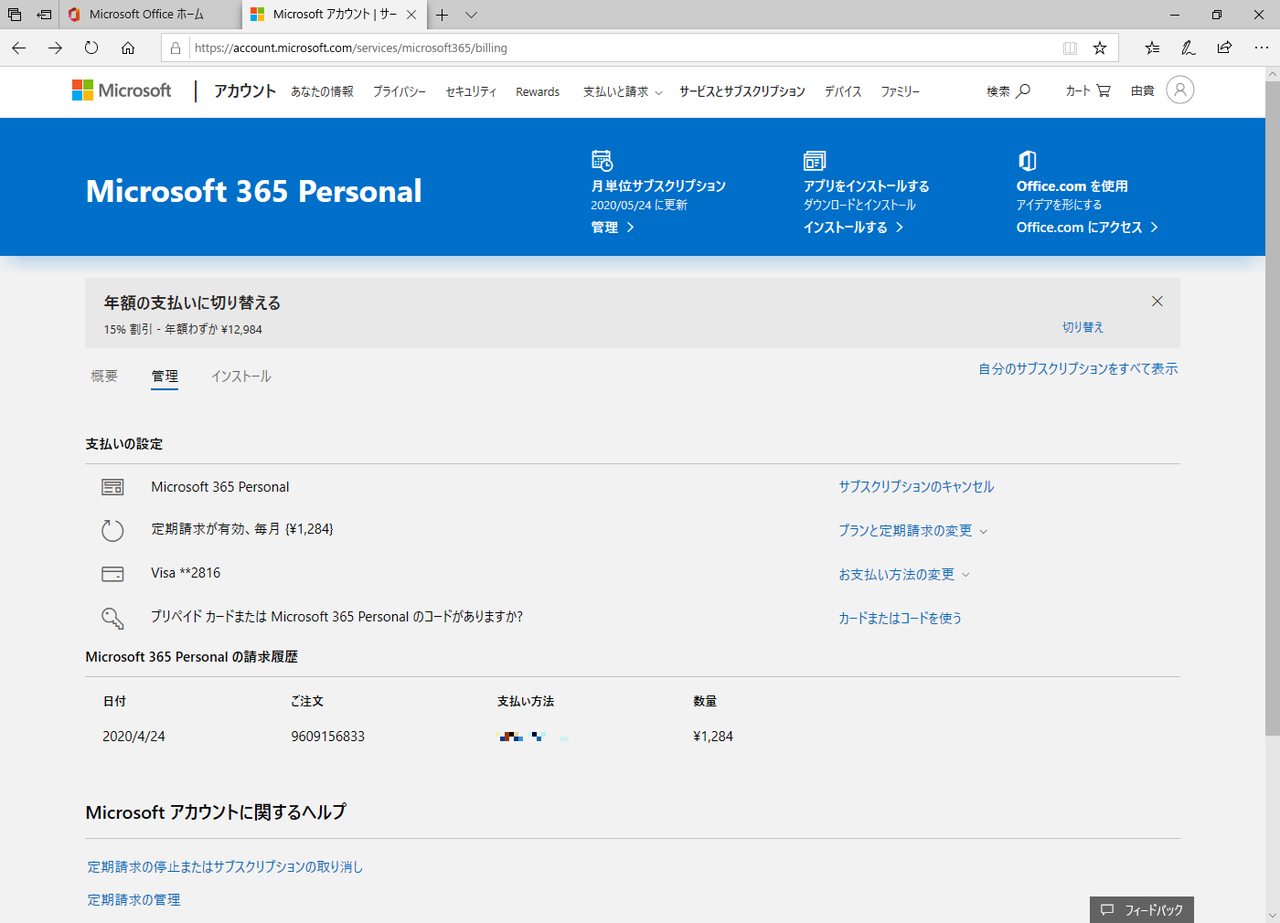Close the annual payment banner

(1157, 301)
